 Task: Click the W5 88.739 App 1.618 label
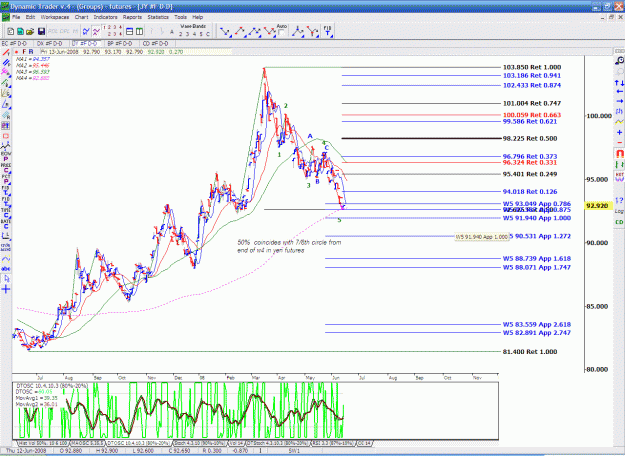(x=537, y=259)
